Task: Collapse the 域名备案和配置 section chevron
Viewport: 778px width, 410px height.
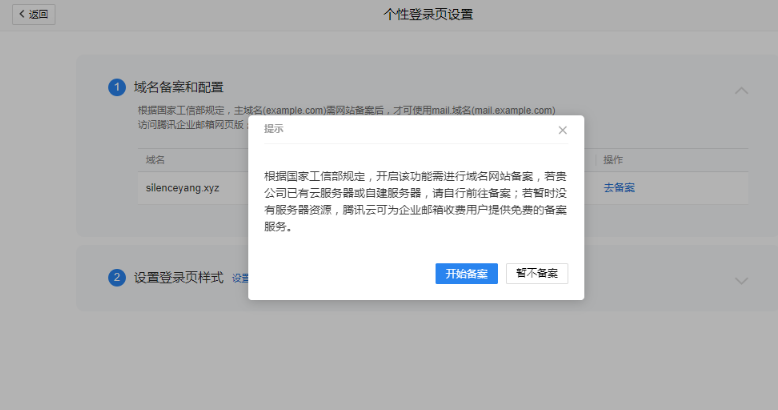Action: 741,90
